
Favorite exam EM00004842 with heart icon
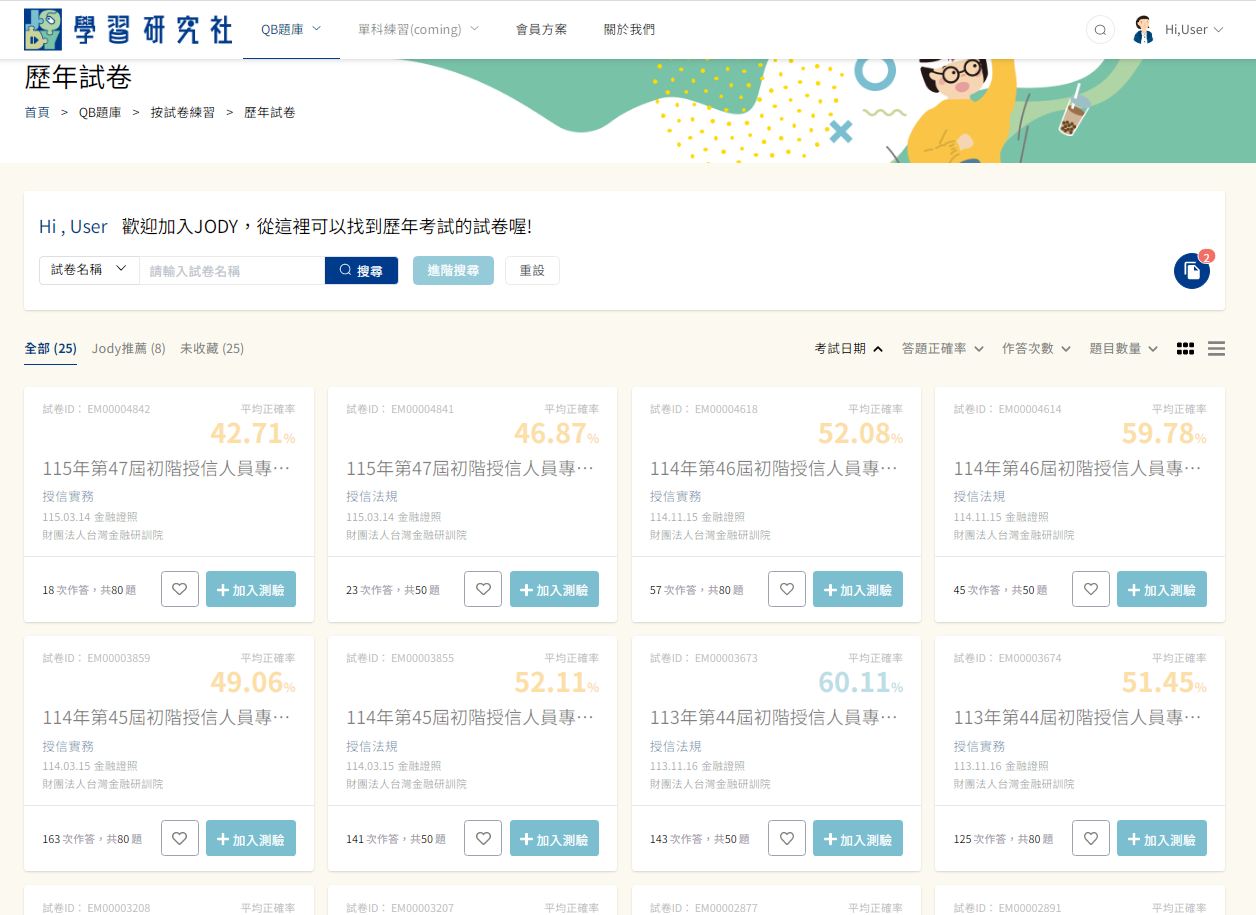[180, 589]
